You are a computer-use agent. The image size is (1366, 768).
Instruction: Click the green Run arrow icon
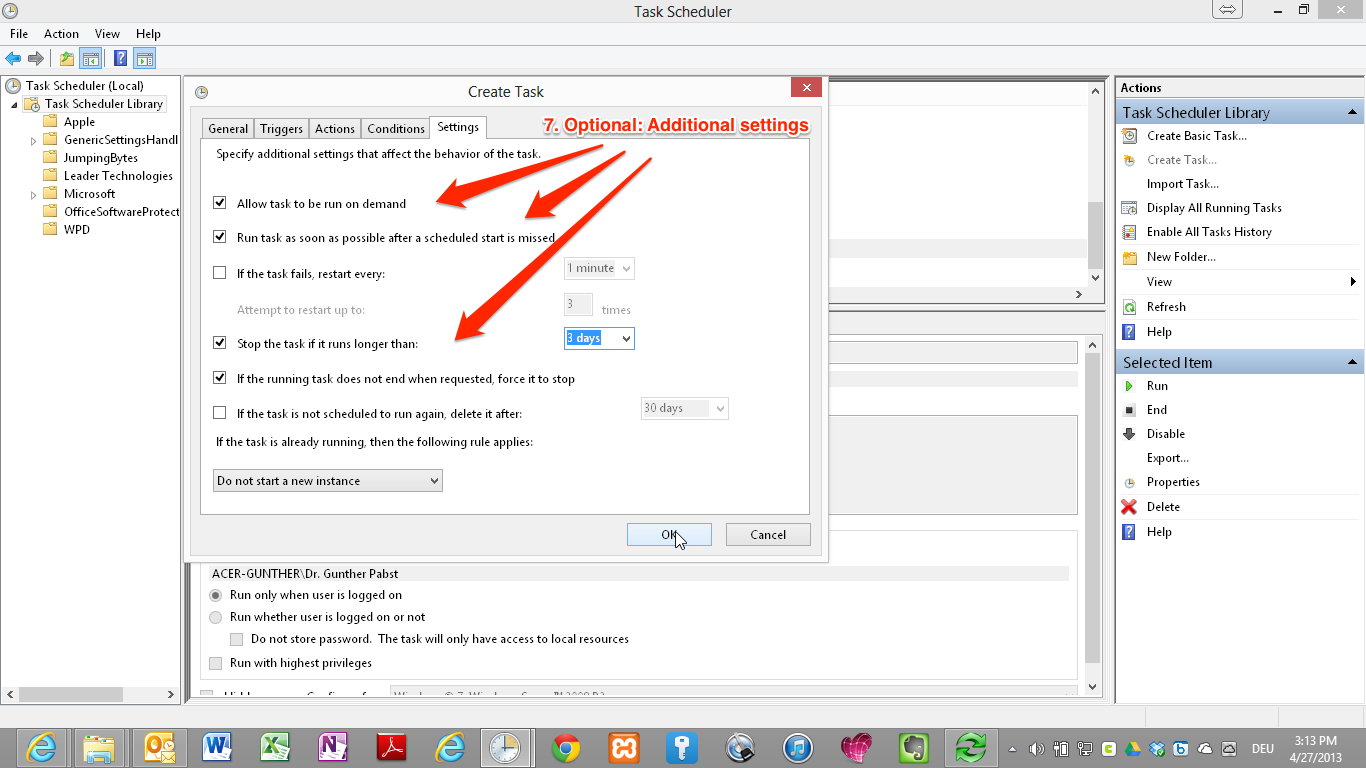pyautogui.click(x=1129, y=386)
